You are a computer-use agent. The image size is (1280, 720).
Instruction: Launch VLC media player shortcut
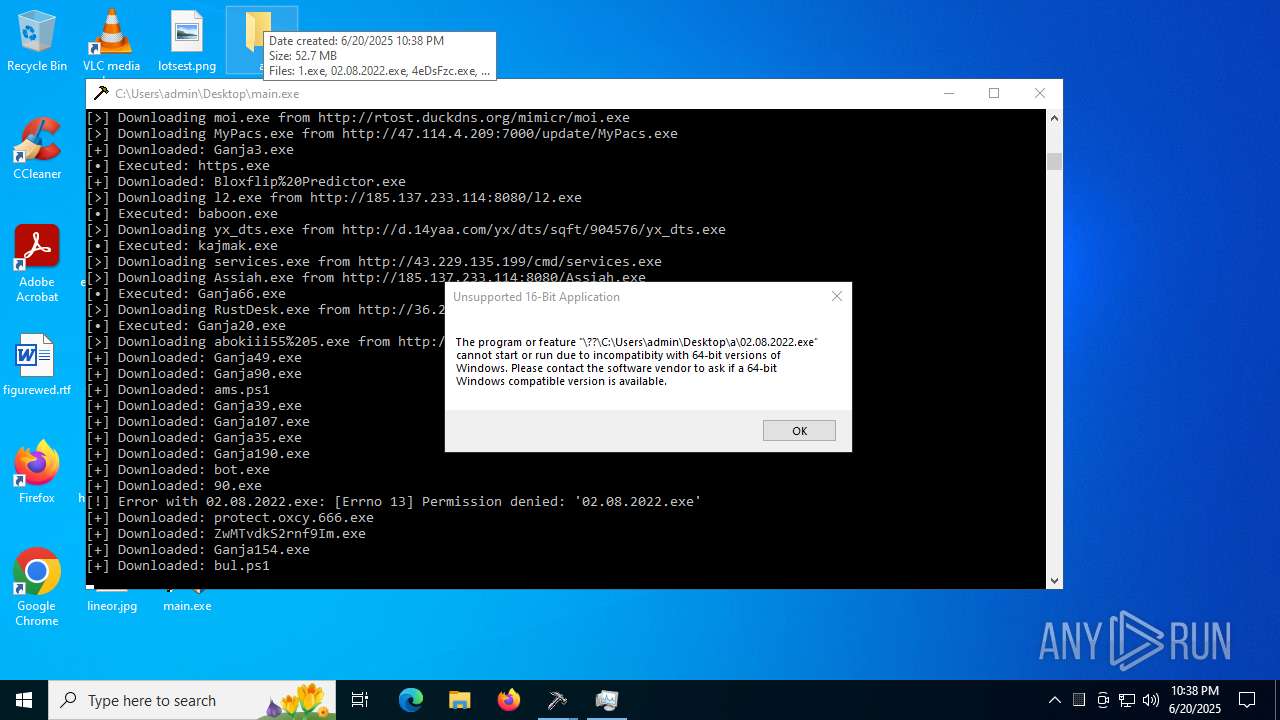pos(111,40)
